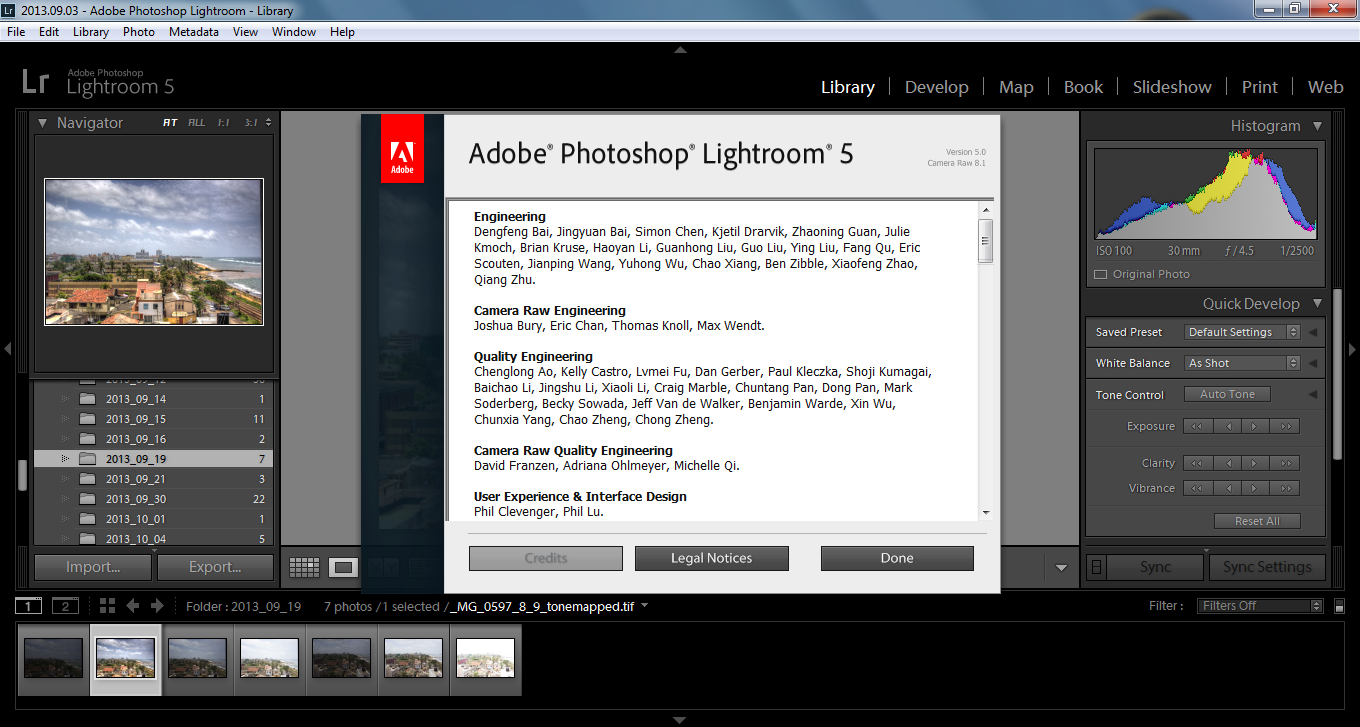Click Exposure large increase double-right arrow
Viewport: 1360px width, 727px height.
[x=1285, y=426]
